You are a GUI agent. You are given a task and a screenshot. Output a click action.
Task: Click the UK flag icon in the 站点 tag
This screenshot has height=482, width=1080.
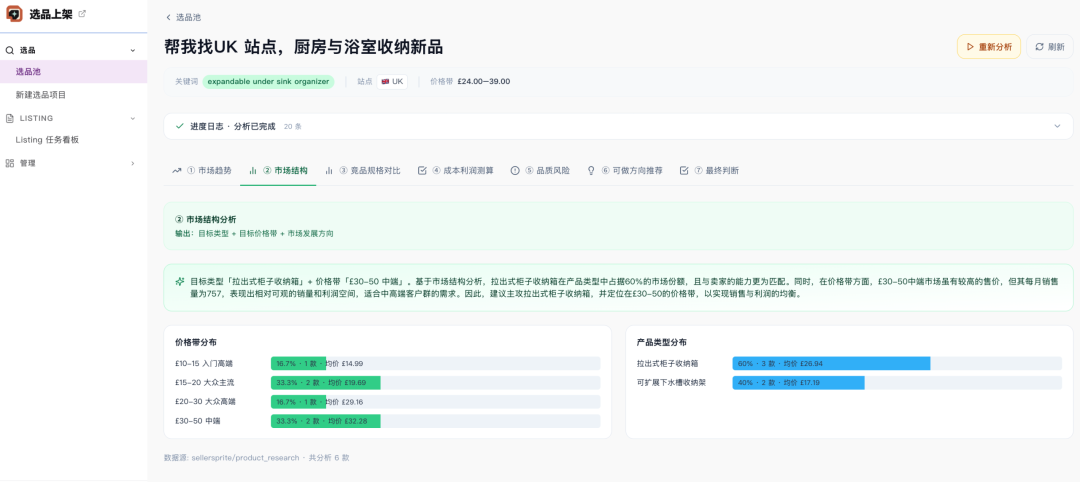tap(385, 81)
